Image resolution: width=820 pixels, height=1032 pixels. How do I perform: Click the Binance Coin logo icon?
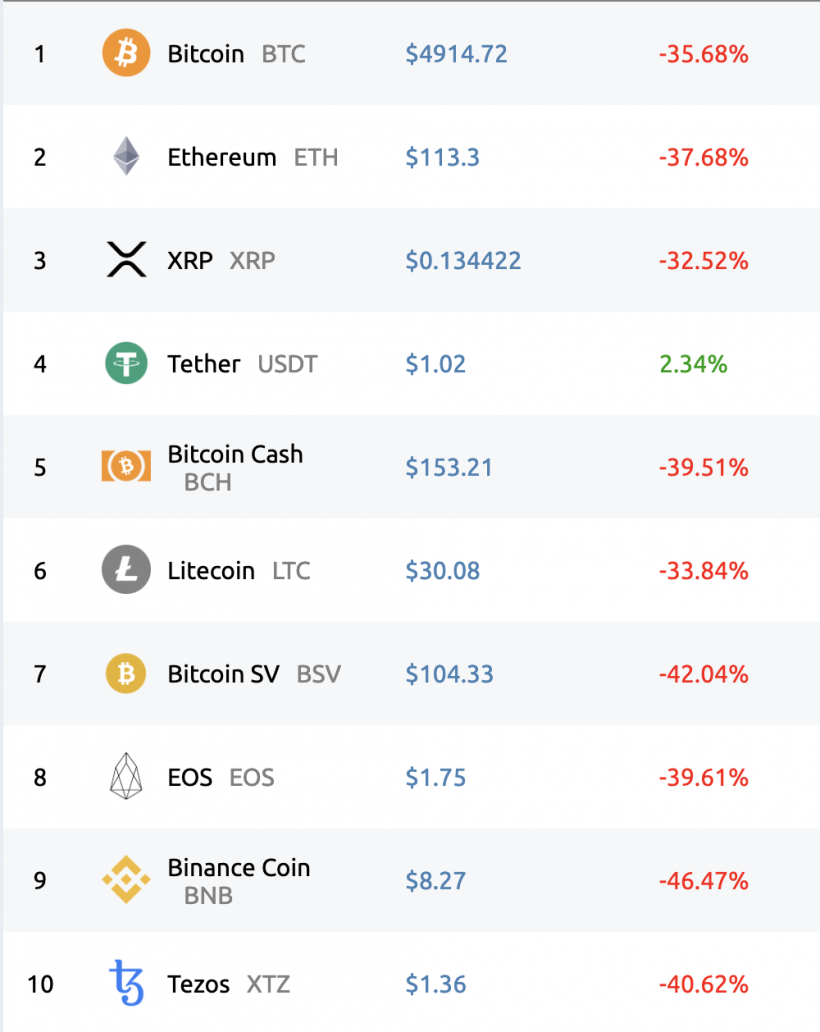coord(126,880)
